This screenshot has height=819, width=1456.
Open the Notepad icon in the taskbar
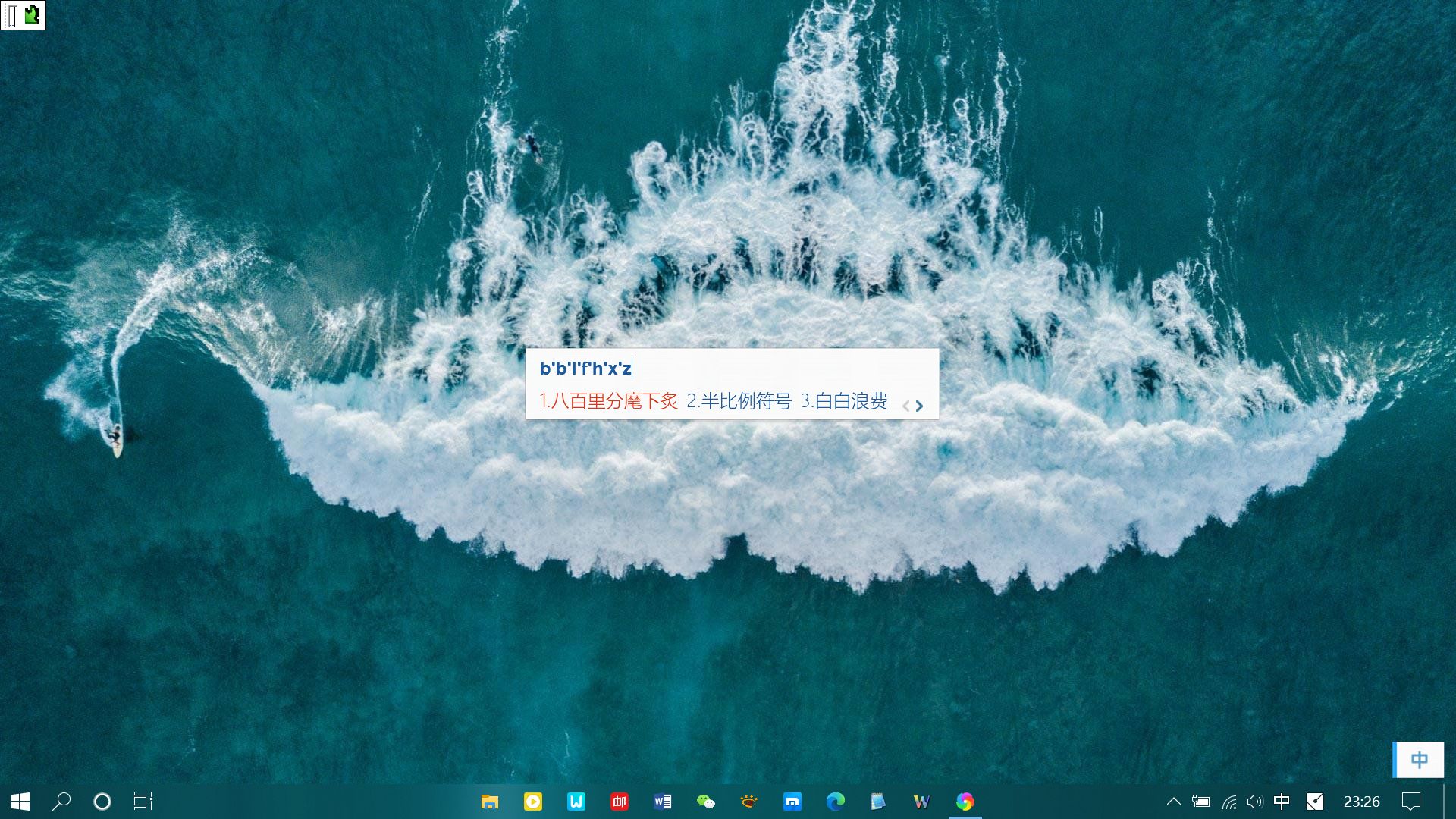[x=878, y=802]
